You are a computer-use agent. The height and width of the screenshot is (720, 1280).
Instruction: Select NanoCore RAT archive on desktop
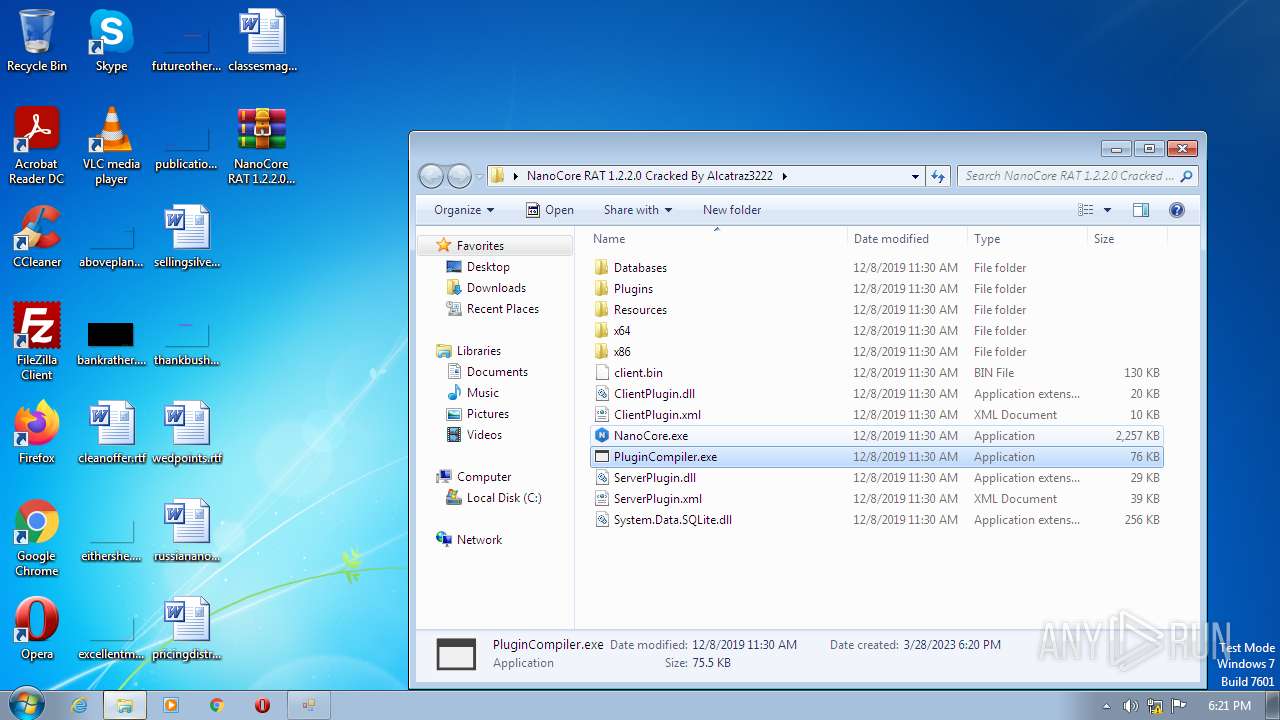tap(261, 146)
